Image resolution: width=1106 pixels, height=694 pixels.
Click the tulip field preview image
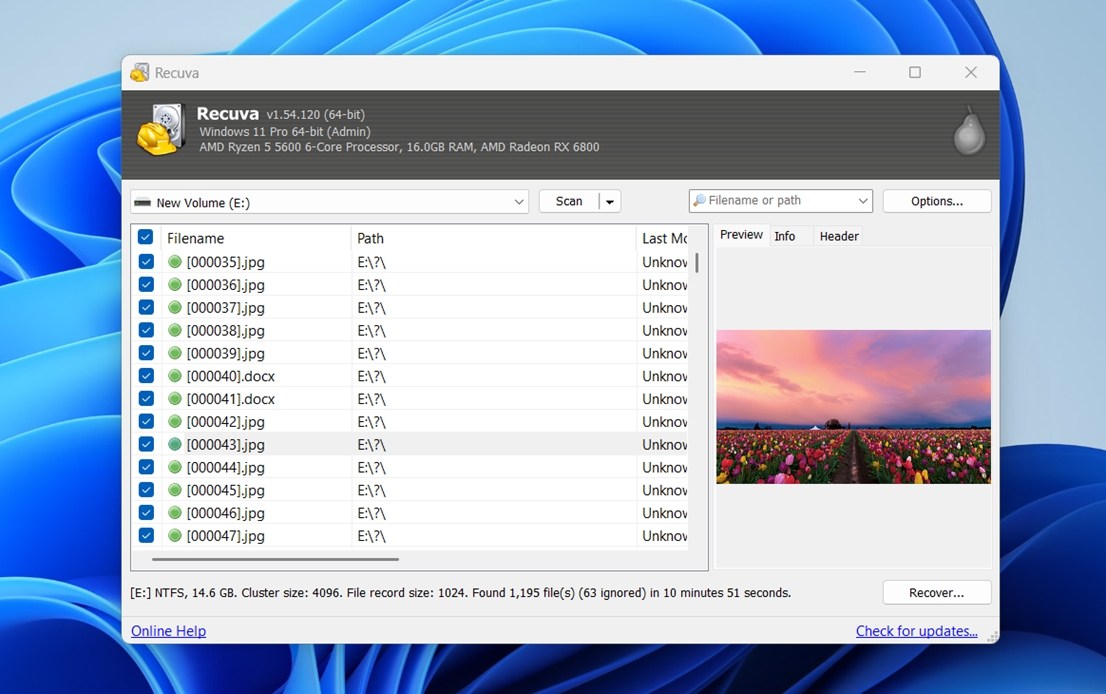(x=853, y=407)
